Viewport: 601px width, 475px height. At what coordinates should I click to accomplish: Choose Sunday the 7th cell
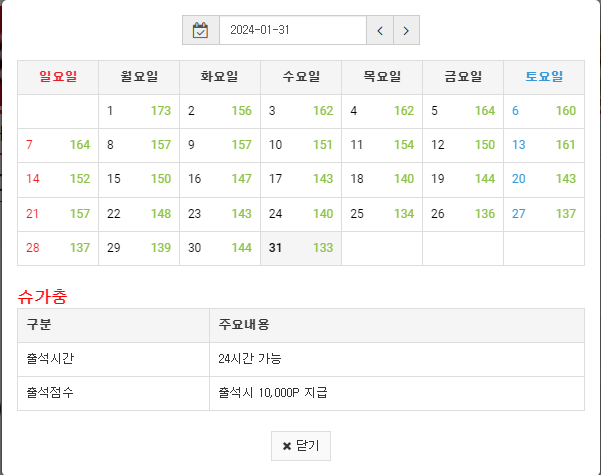58,145
